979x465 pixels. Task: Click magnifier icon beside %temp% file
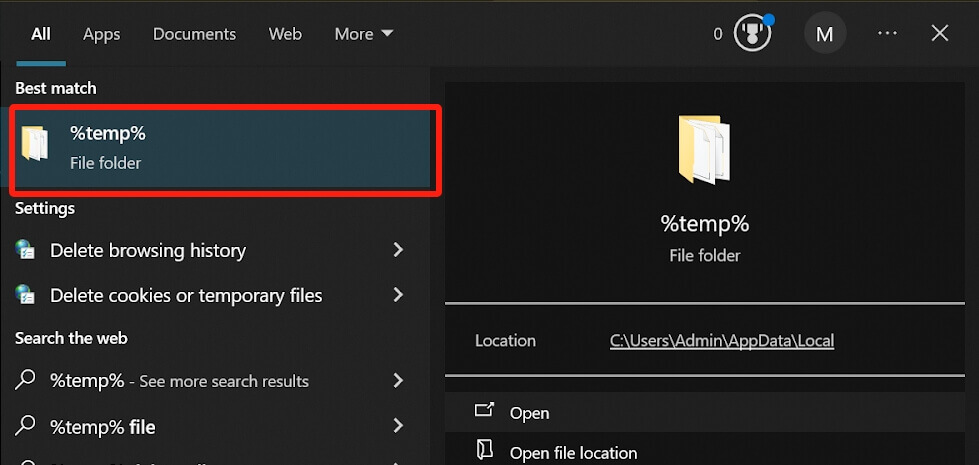pyautogui.click(x=25, y=426)
